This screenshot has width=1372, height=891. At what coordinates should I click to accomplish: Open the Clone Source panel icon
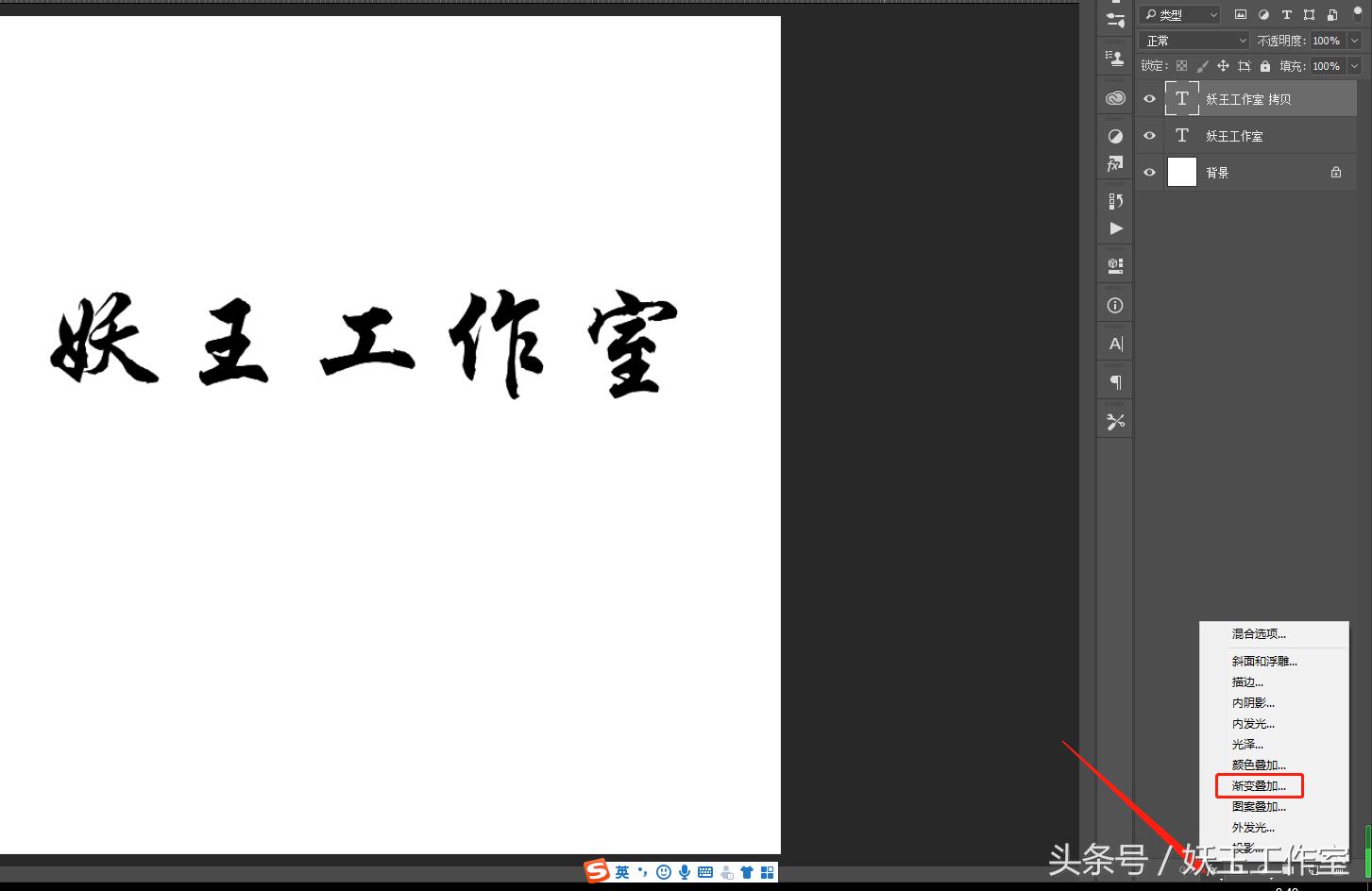(x=1114, y=58)
